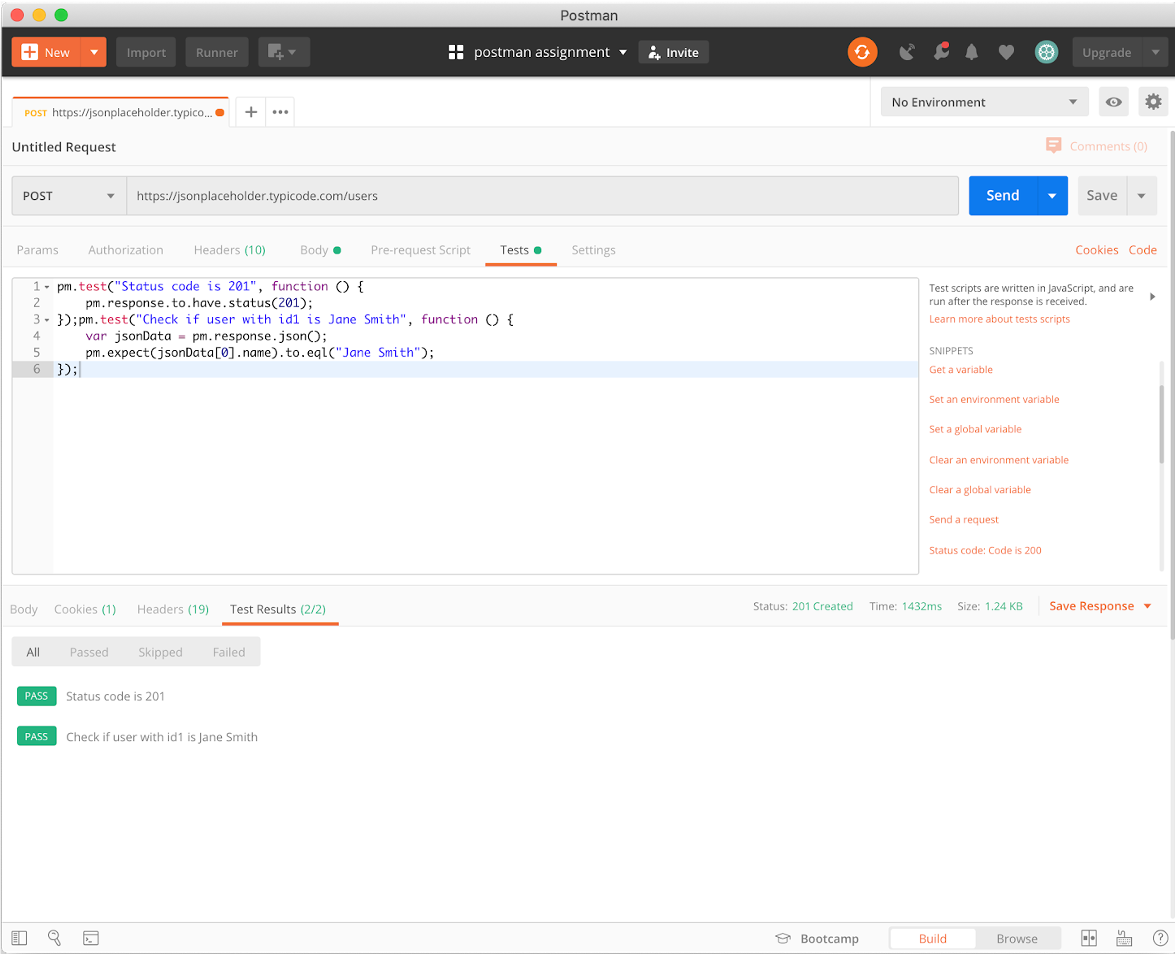
Task: Open Bootcamp from the status bar
Action: pos(818,938)
